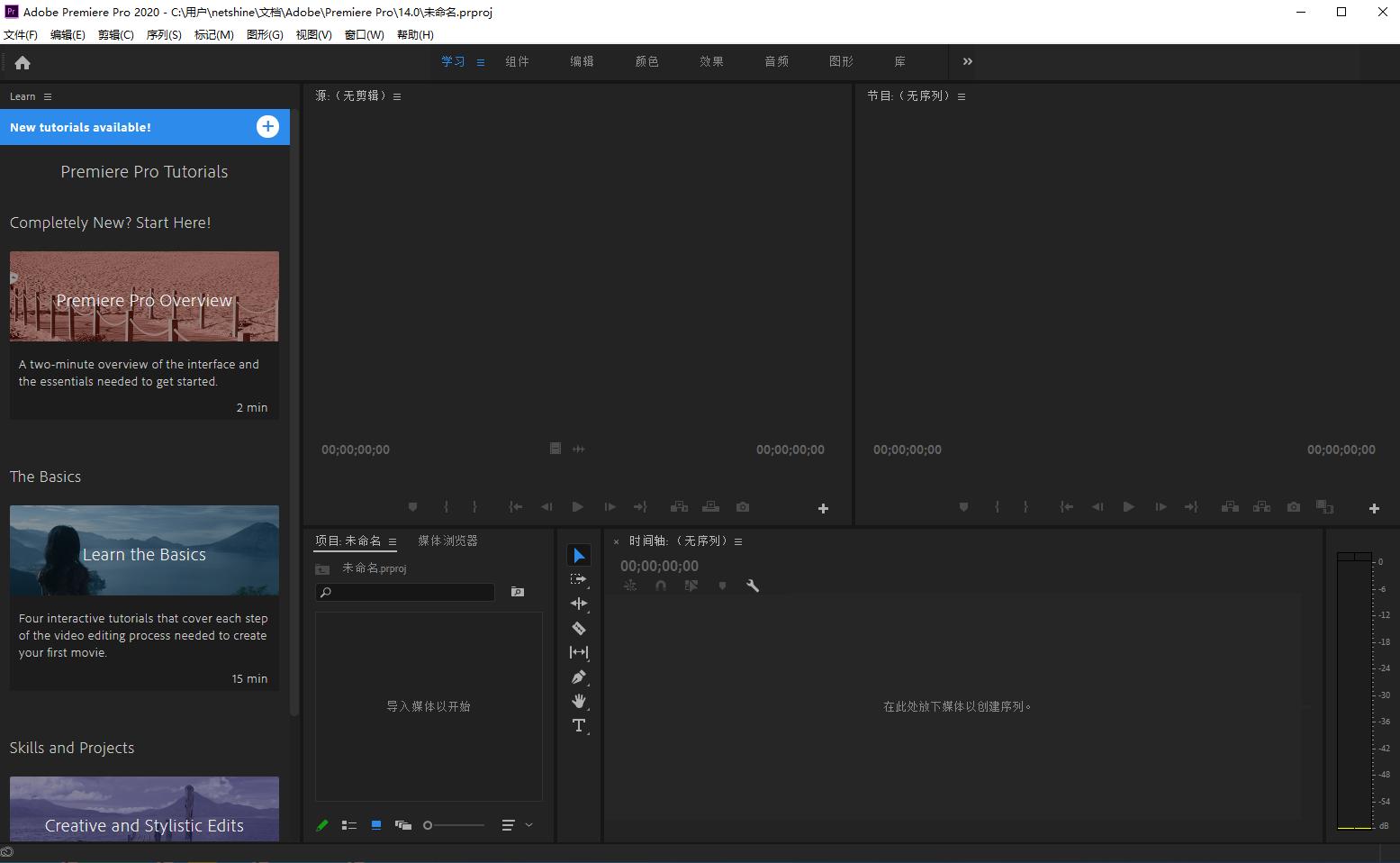The width and height of the screenshot is (1400, 863).
Task: Switch to 颜色 workspace tab
Action: coord(646,61)
